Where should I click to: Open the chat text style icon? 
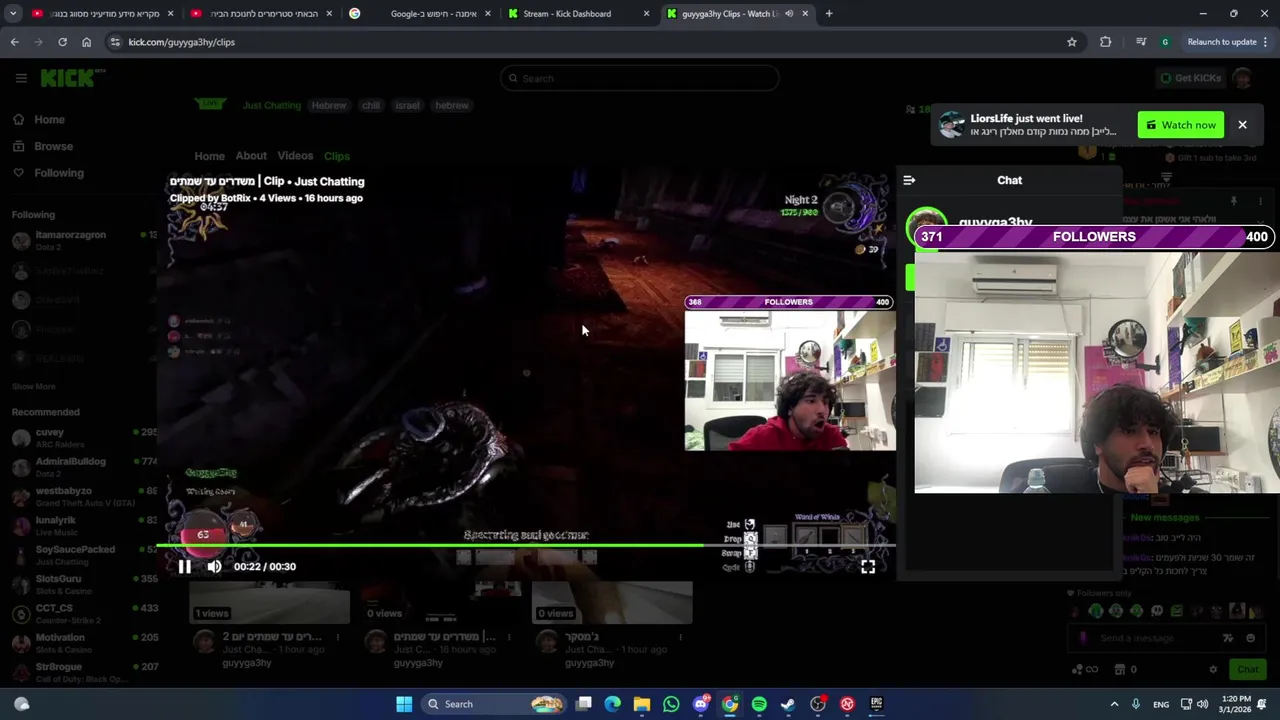tap(1228, 638)
